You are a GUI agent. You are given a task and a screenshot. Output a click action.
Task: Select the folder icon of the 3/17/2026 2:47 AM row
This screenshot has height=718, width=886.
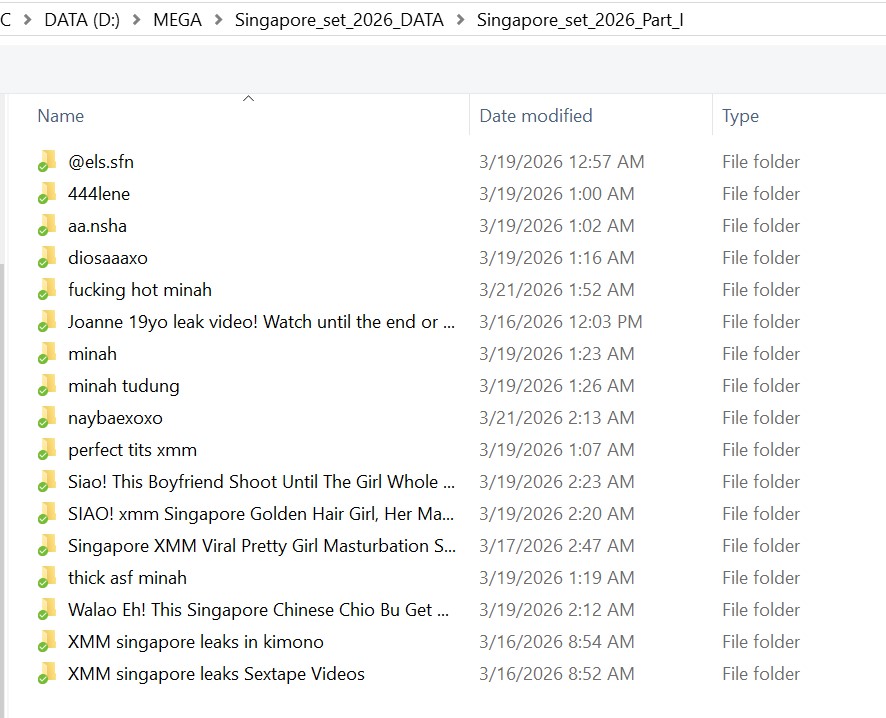click(47, 545)
